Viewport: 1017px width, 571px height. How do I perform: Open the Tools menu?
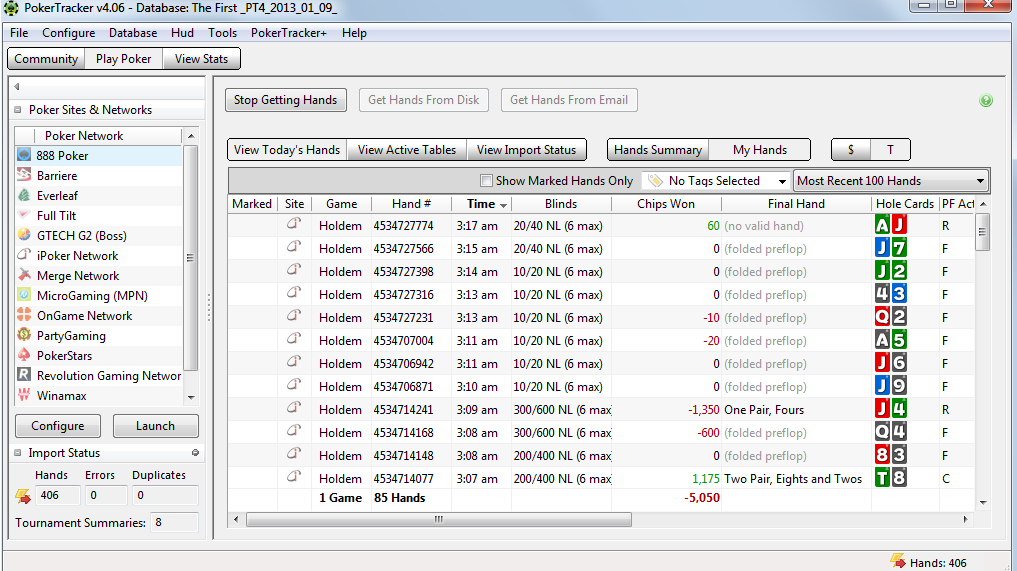222,32
